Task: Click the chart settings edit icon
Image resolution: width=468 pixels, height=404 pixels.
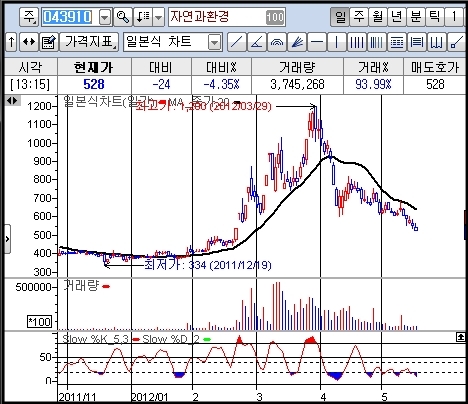Action: click(x=49, y=42)
